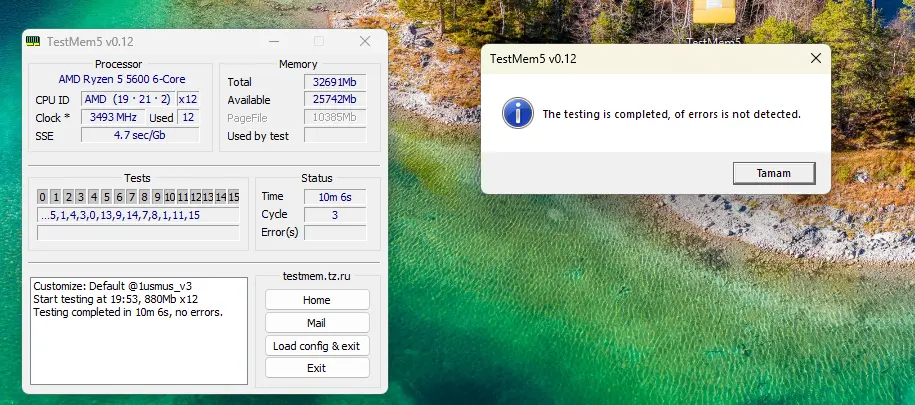This screenshot has height=405, width=915.
Task: Select test number 12 box
Action: [195, 197]
